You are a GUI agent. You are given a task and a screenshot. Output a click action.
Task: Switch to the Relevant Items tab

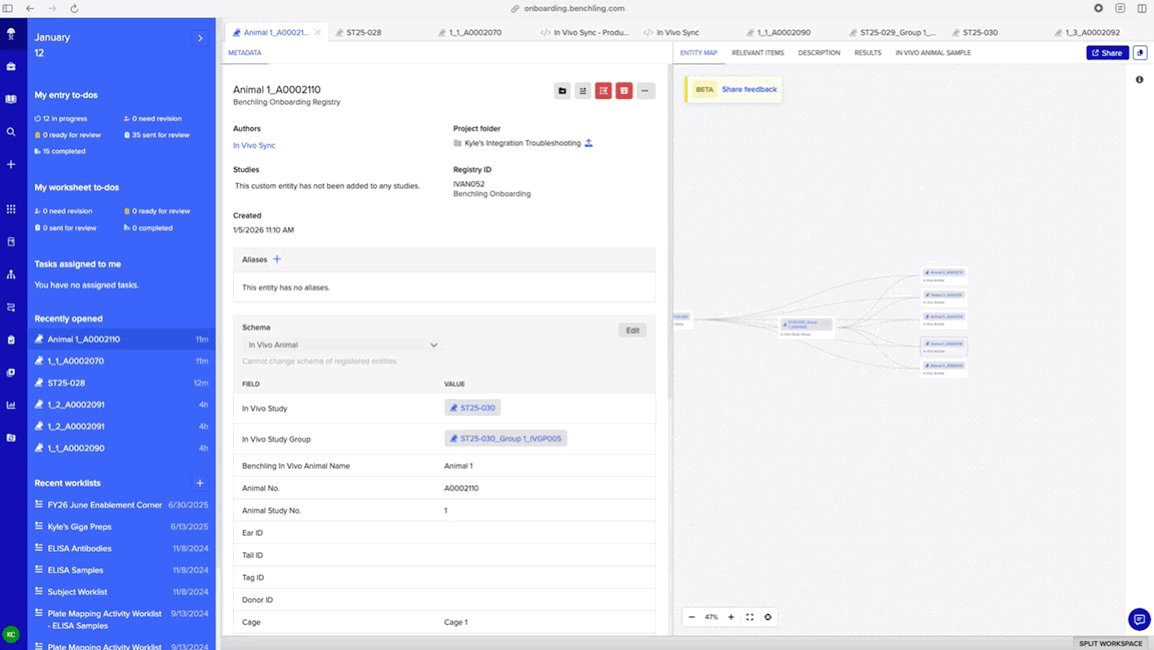tap(757, 53)
